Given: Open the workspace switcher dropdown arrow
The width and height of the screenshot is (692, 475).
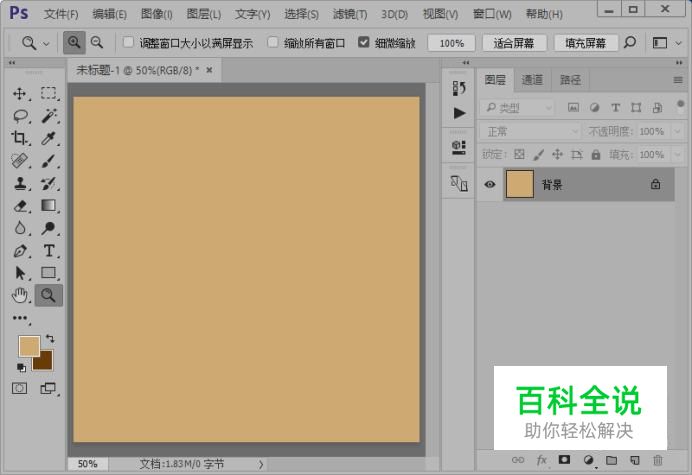Looking at the screenshot, I should point(679,43).
